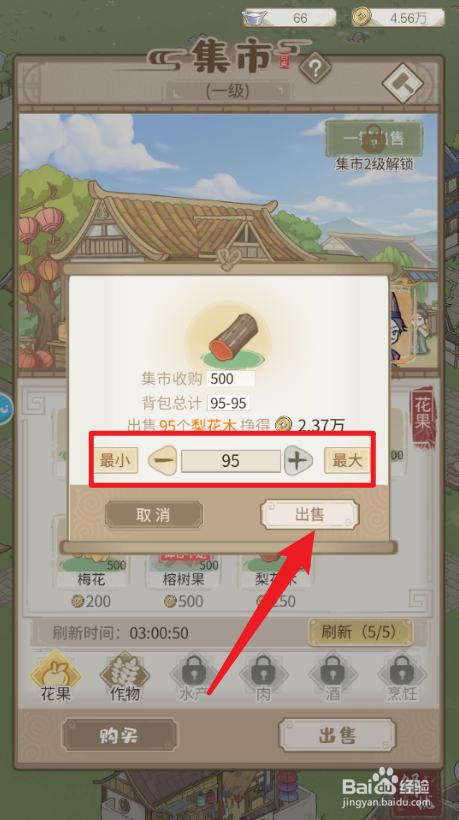Select the locked 肉 category icon
This screenshot has height=820, width=459.
coord(263,675)
